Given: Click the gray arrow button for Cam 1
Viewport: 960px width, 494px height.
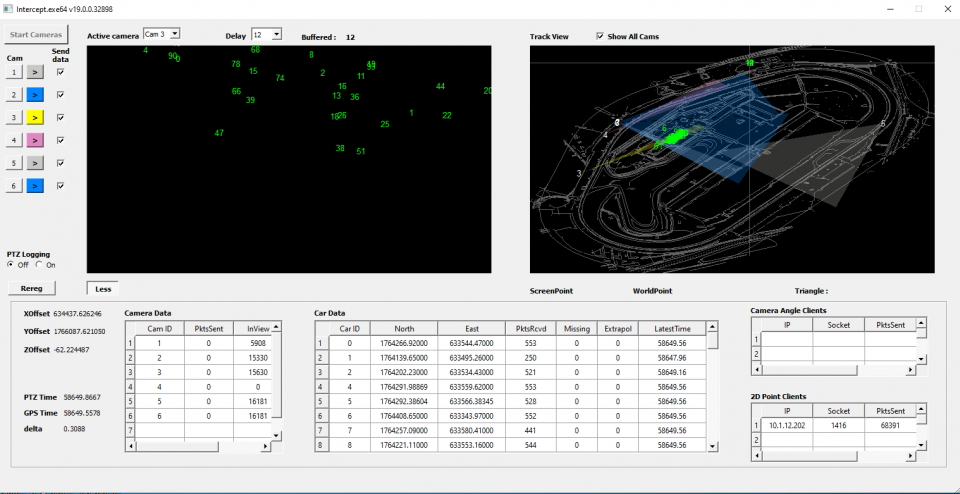Looking at the screenshot, I should coord(35,72).
